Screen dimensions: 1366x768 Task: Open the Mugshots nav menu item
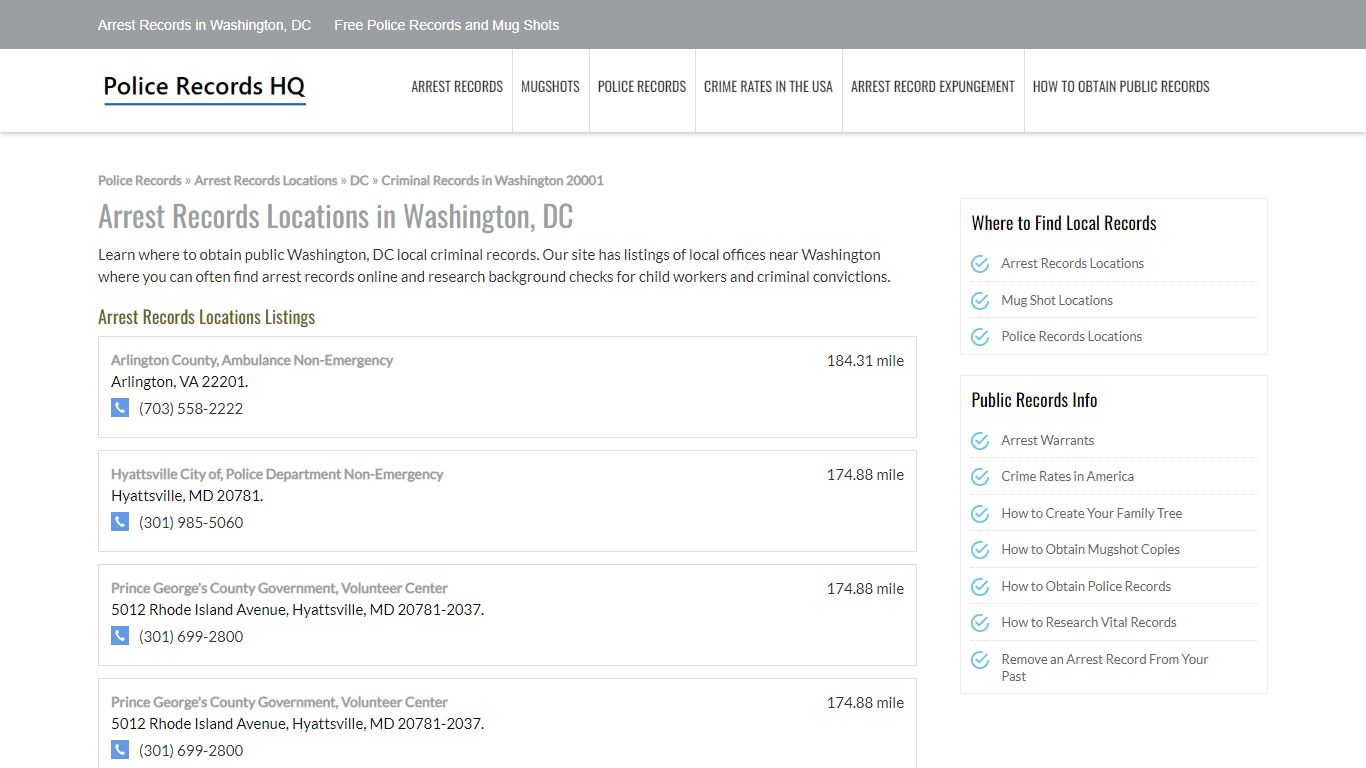click(x=550, y=87)
